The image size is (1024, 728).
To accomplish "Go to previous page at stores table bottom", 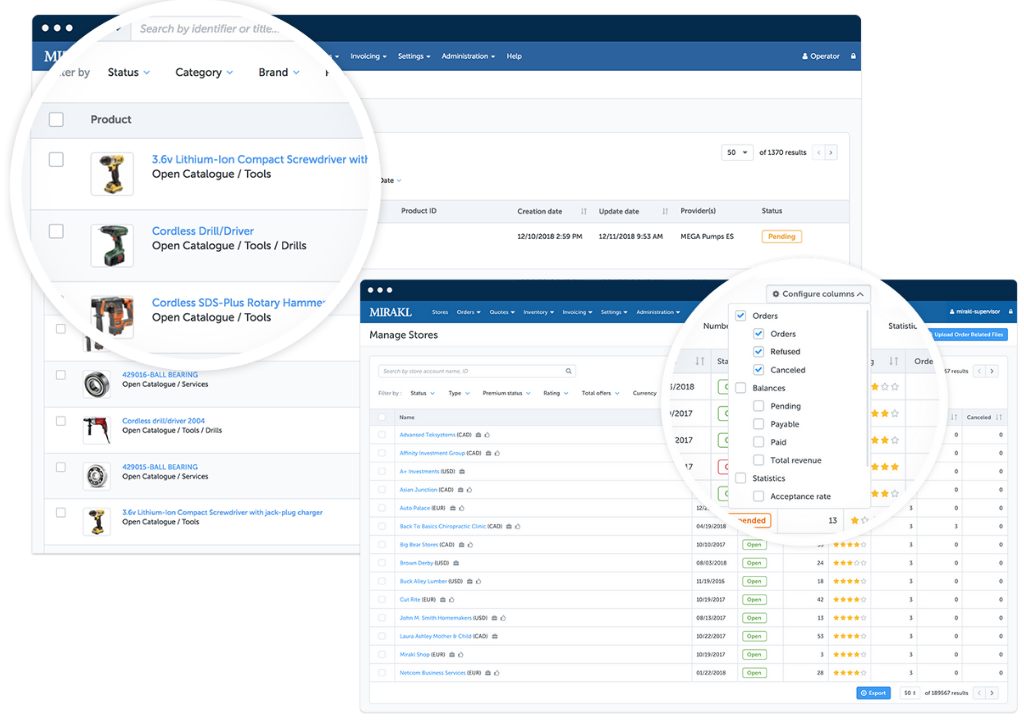I will [980, 693].
